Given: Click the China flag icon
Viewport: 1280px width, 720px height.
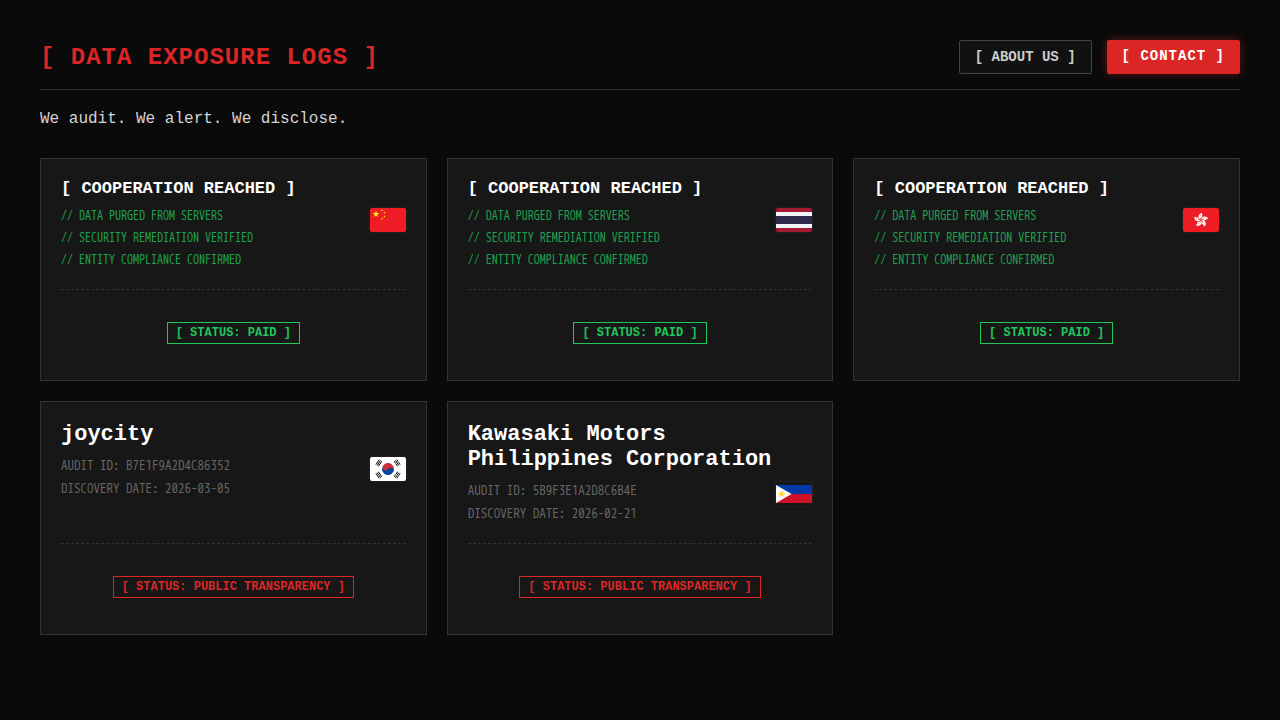Looking at the screenshot, I should 388,220.
